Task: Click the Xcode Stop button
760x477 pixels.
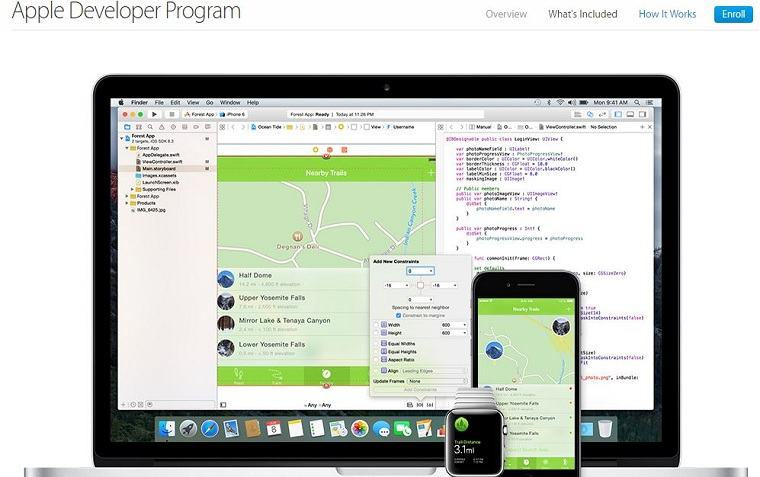Action: (171, 114)
